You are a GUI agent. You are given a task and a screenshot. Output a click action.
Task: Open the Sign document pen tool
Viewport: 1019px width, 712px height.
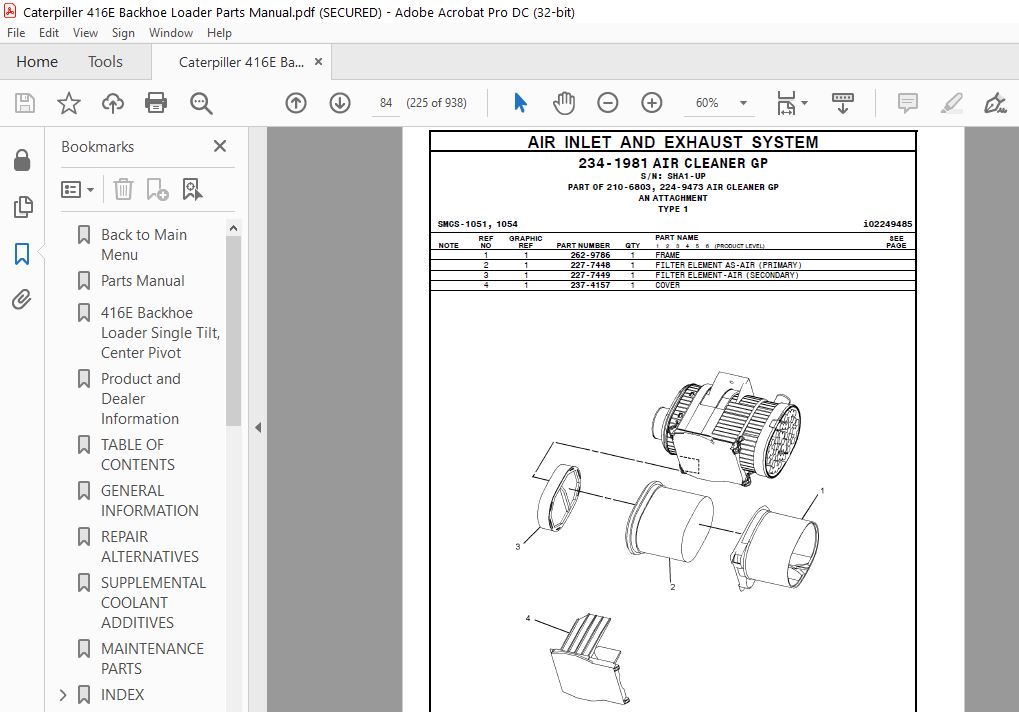(995, 103)
